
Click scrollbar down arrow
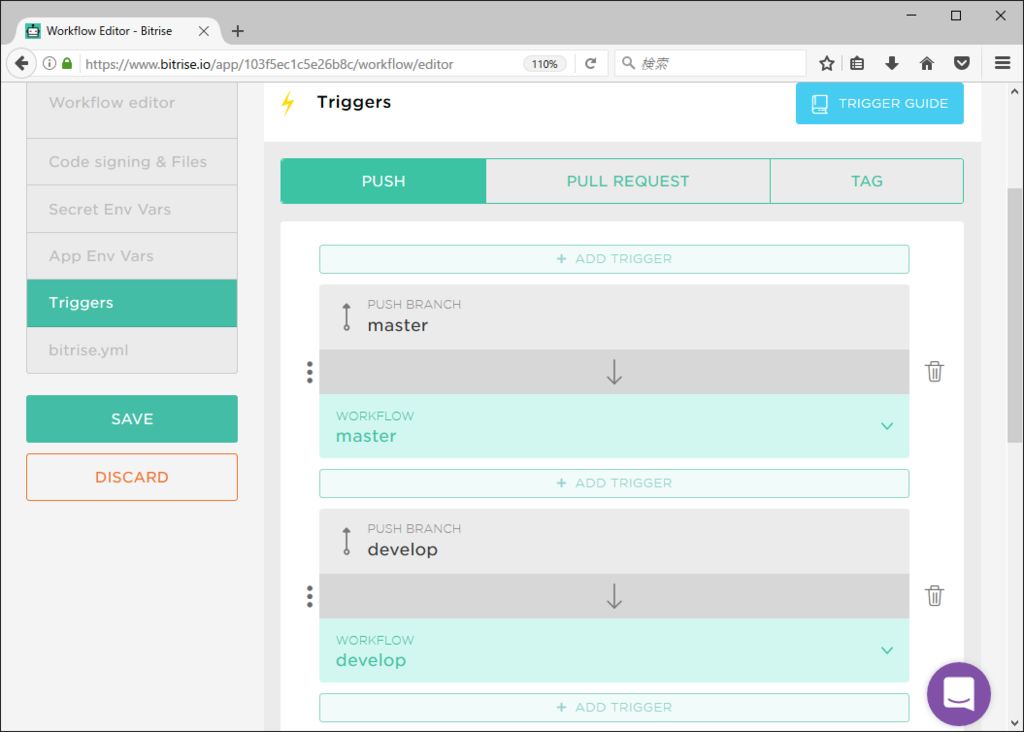(1014, 723)
